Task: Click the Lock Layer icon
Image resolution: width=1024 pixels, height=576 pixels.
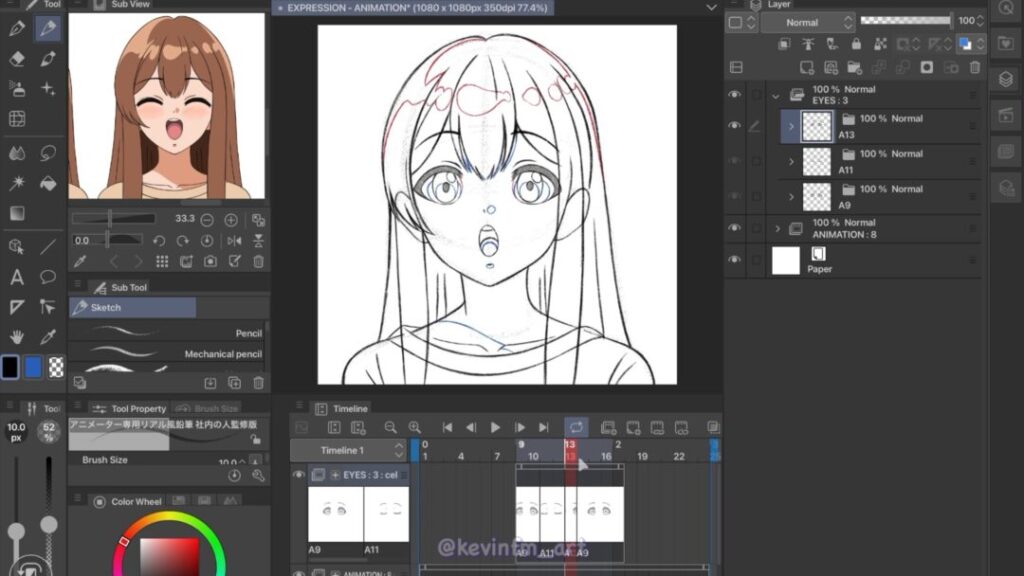Action: click(x=855, y=45)
